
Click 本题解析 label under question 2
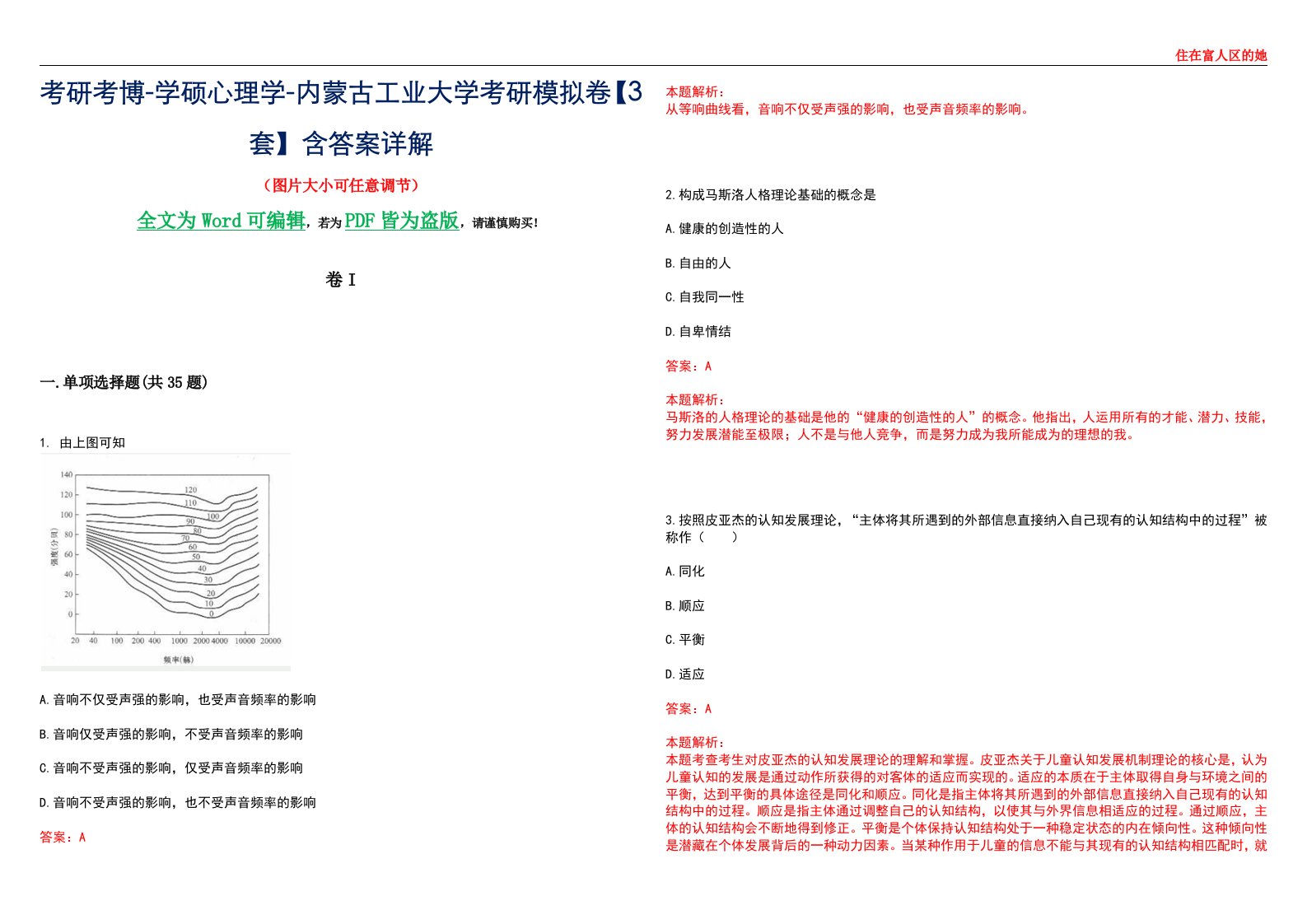click(x=695, y=400)
